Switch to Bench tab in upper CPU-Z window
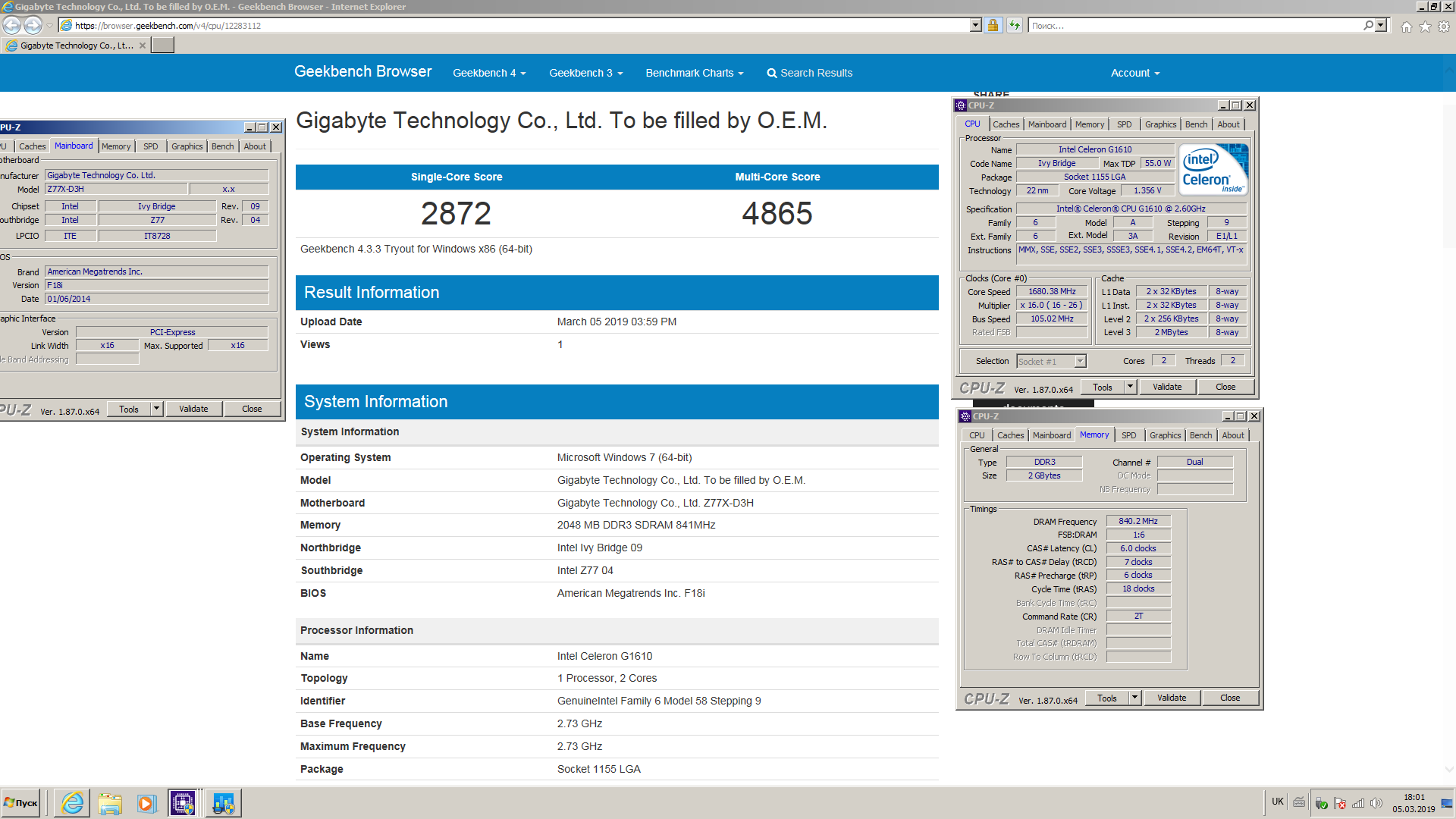 (x=1196, y=124)
